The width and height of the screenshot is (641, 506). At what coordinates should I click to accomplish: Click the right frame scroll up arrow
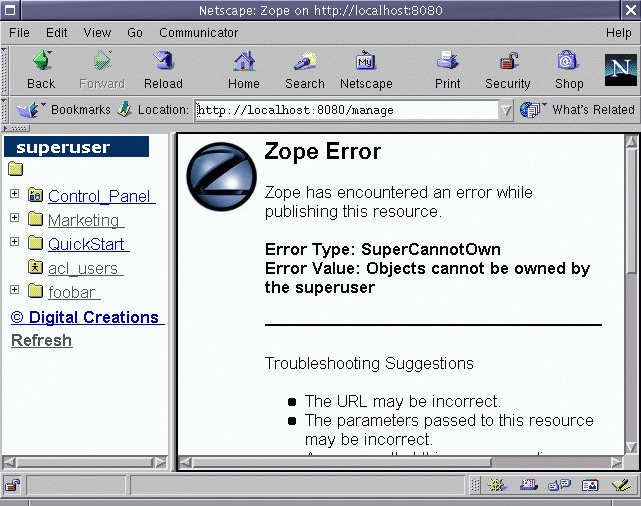point(631,141)
